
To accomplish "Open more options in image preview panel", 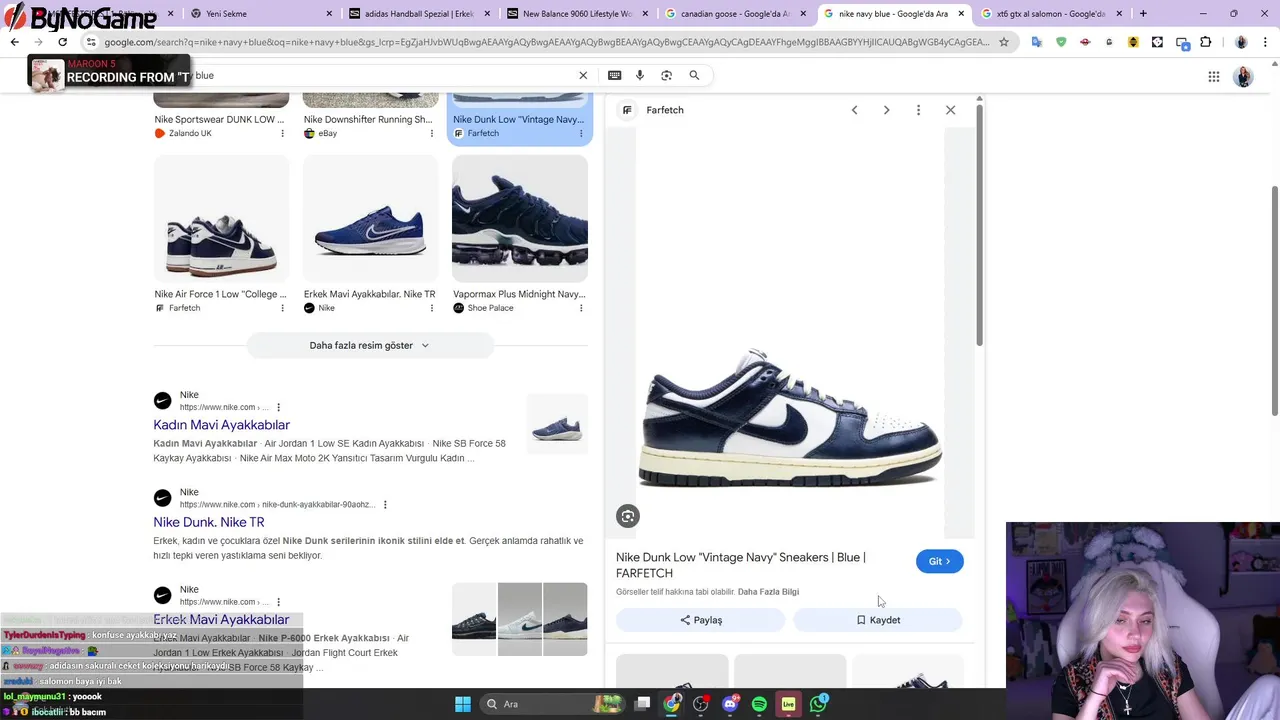I will click(x=918, y=110).
